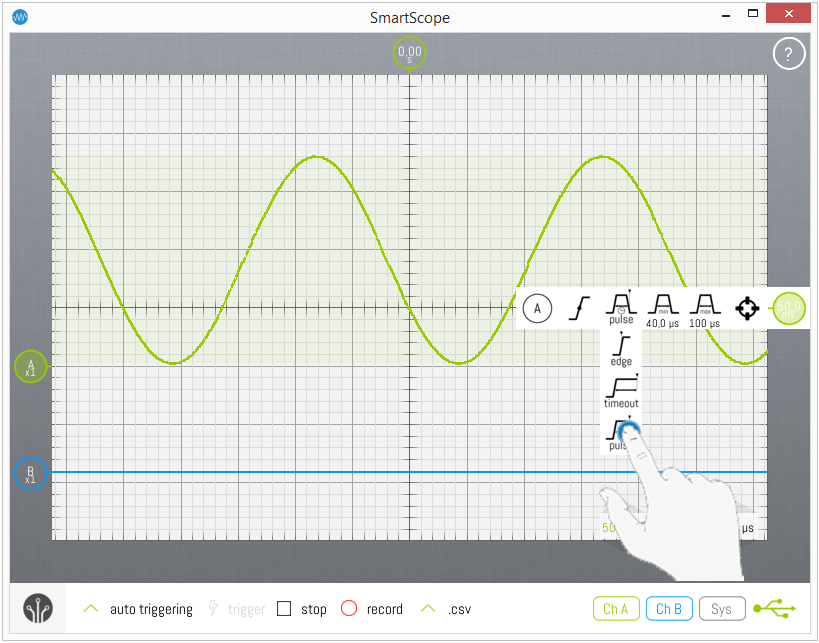Click the rising edge direction icon
The image size is (819, 643).
(x=579, y=308)
